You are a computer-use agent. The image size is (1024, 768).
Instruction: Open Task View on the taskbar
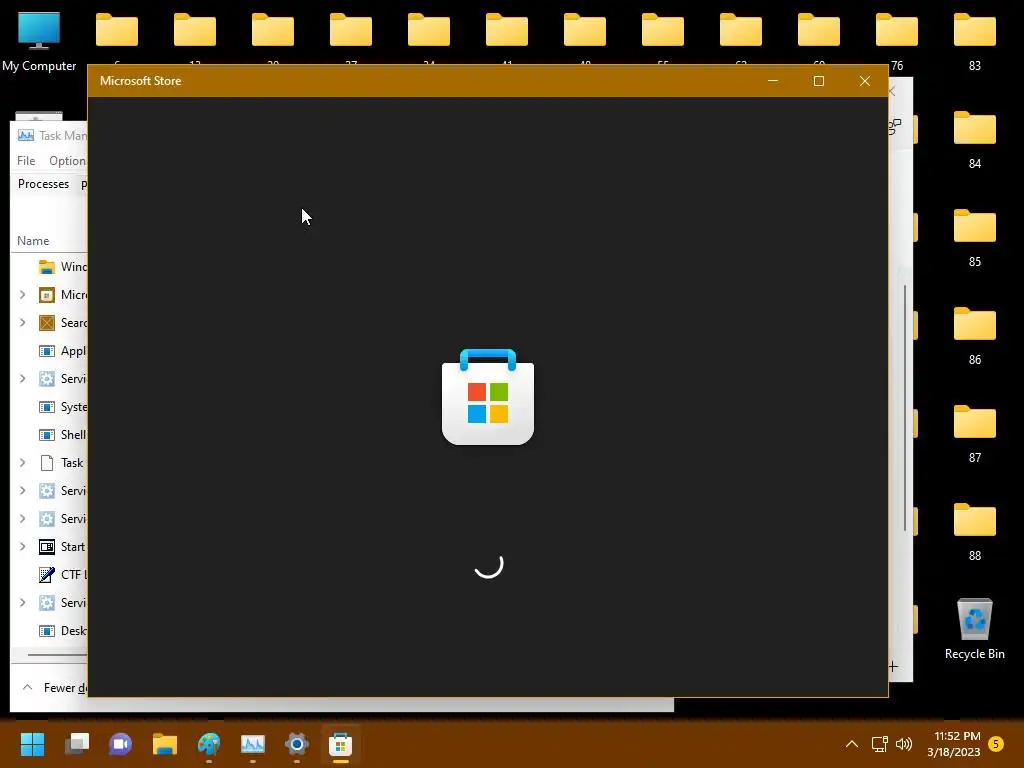(x=76, y=743)
